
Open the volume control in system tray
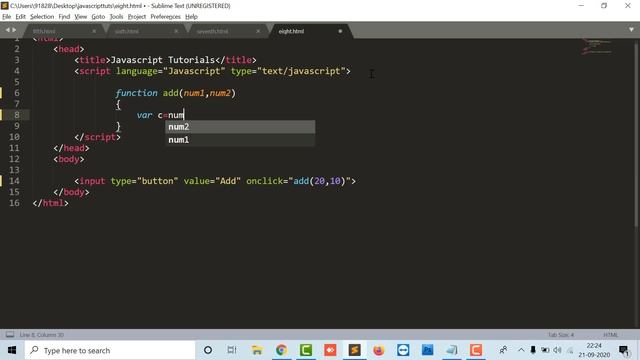[x=557, y=350]
